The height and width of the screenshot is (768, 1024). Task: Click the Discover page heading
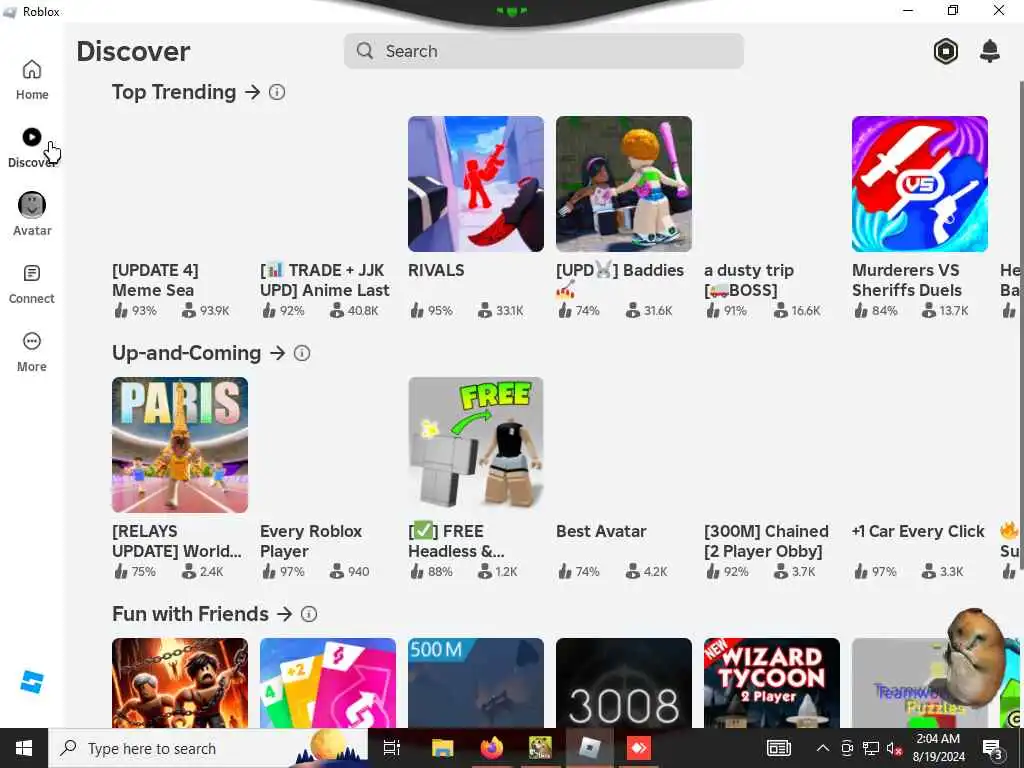[133, 52]
